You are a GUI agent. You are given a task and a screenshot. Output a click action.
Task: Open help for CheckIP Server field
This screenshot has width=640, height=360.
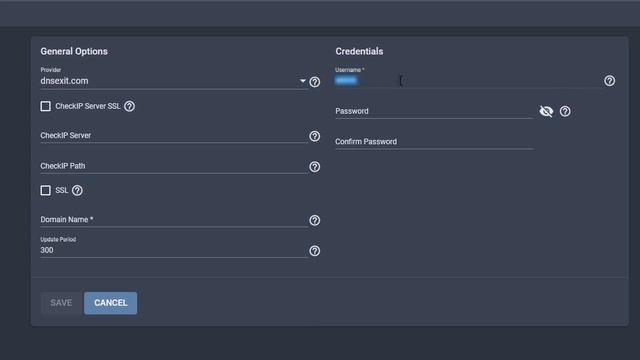click(314, 136)
